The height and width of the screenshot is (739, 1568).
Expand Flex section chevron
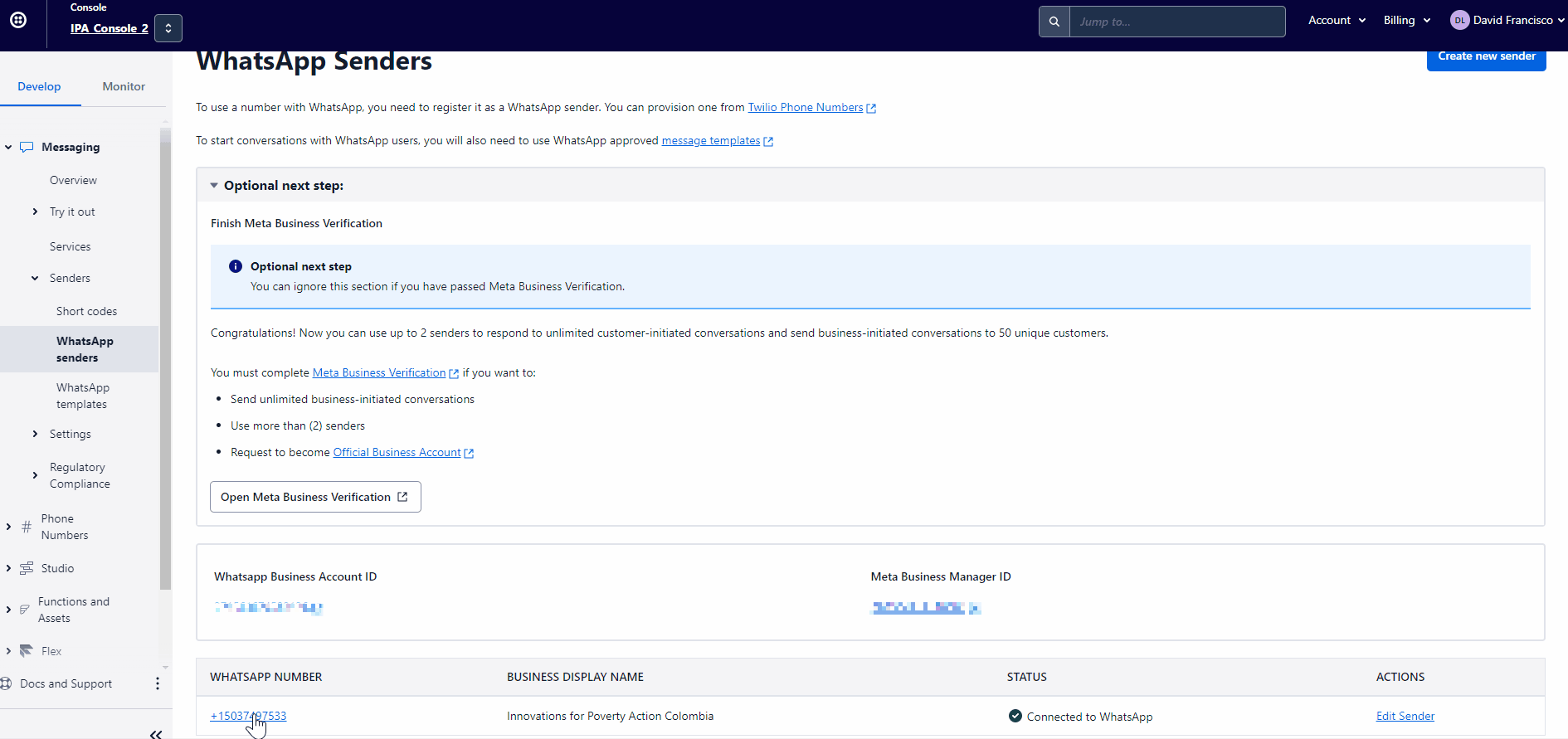(8, 651)
